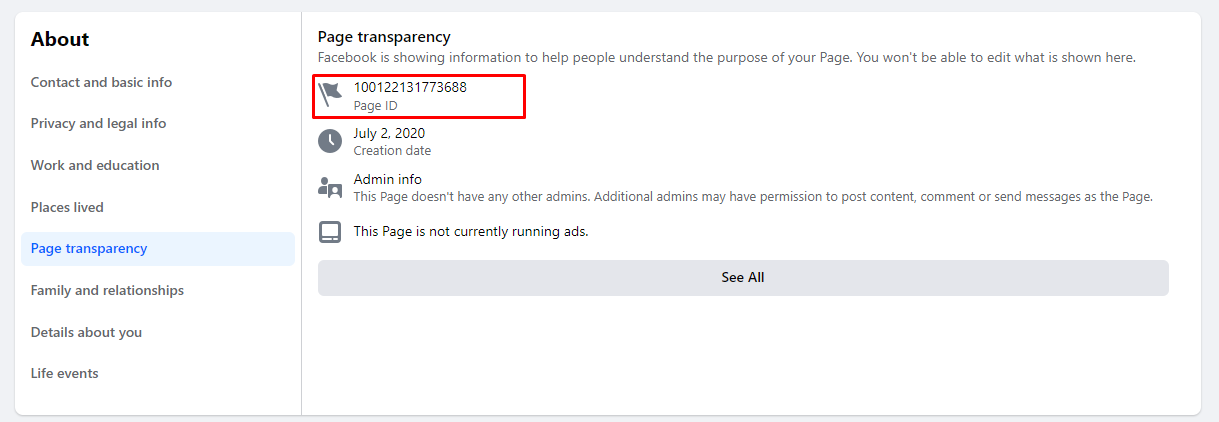Show Details about you

(86, 332)
